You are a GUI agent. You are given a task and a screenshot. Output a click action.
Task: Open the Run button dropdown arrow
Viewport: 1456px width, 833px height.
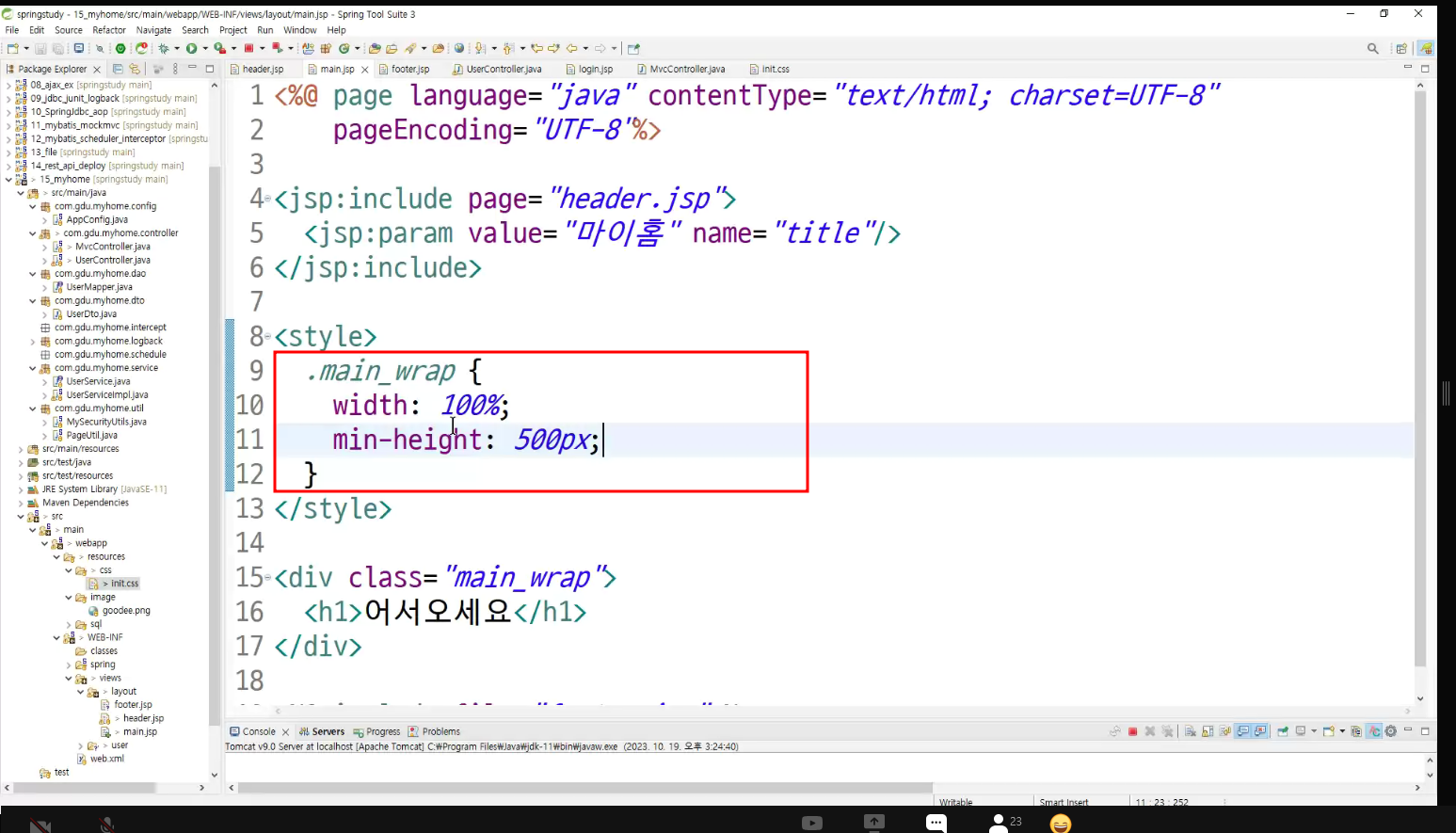click(205, 48)
